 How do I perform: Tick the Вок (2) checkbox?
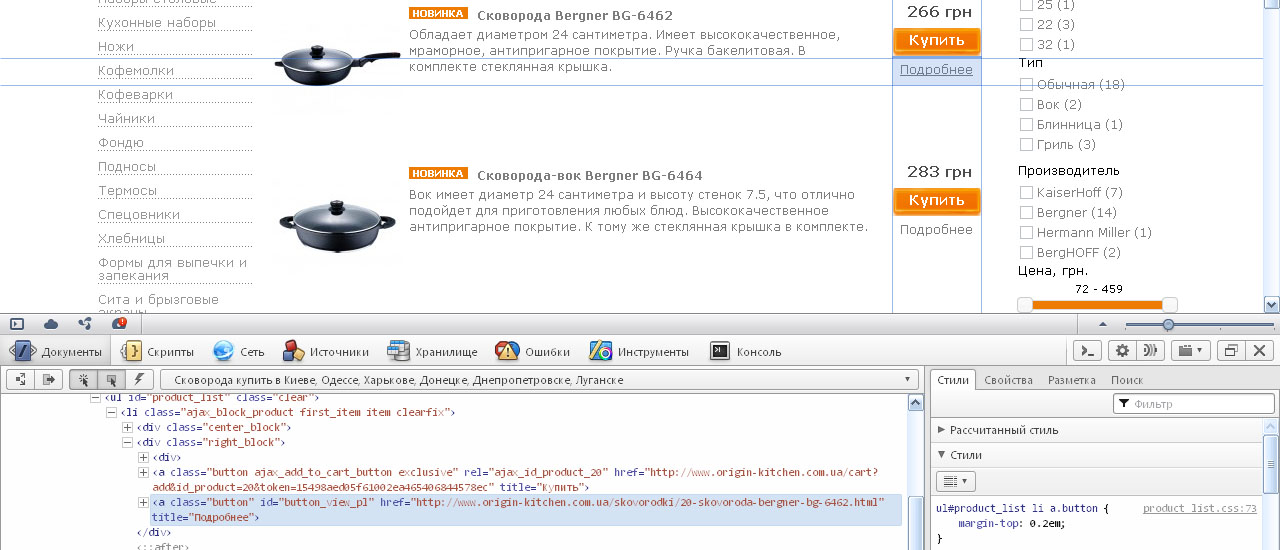click(1026, 105)
